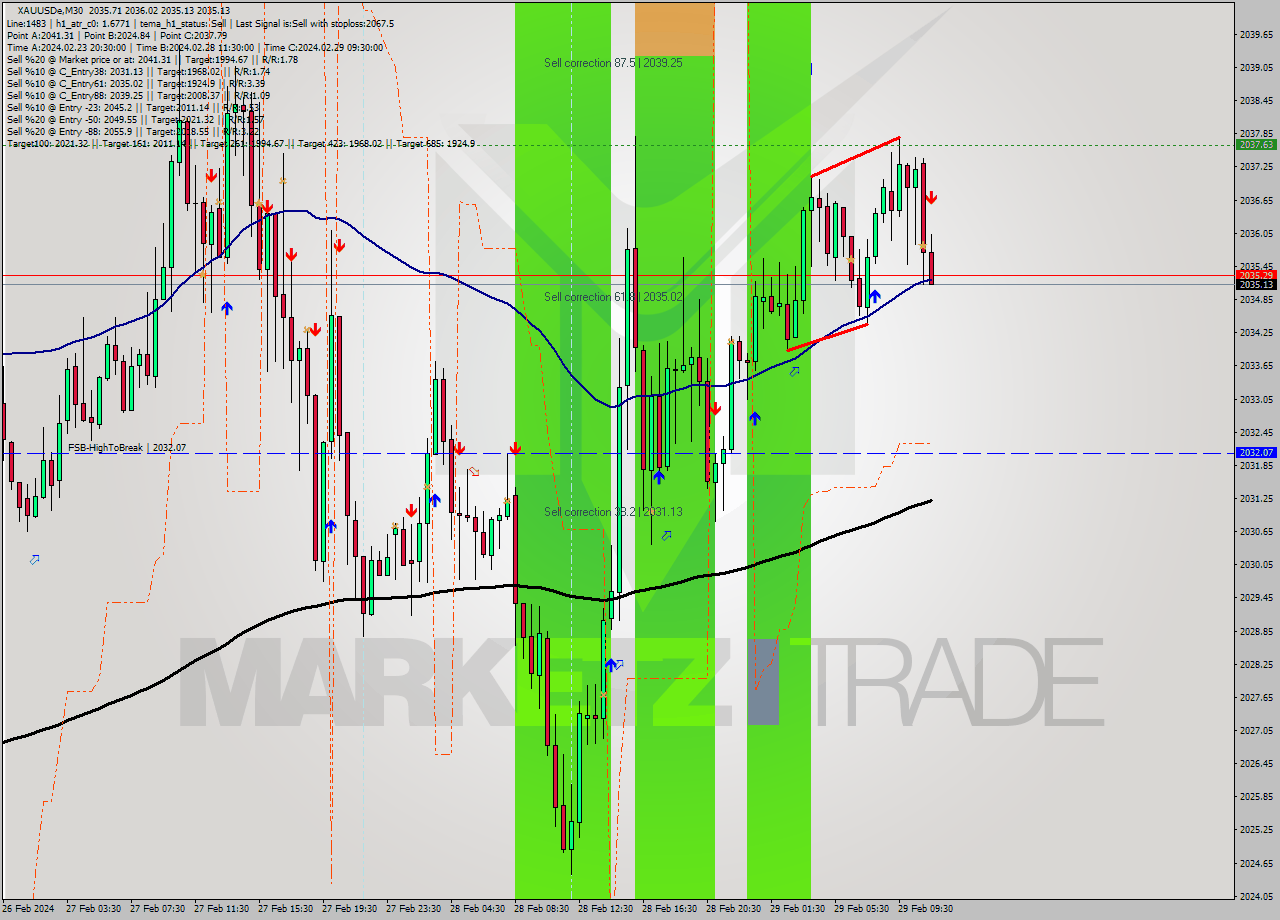This screenshot has height=920, width=1280.
Task: Click the '27 Feb 03:30' time axis label
Action: pos(94,909)
